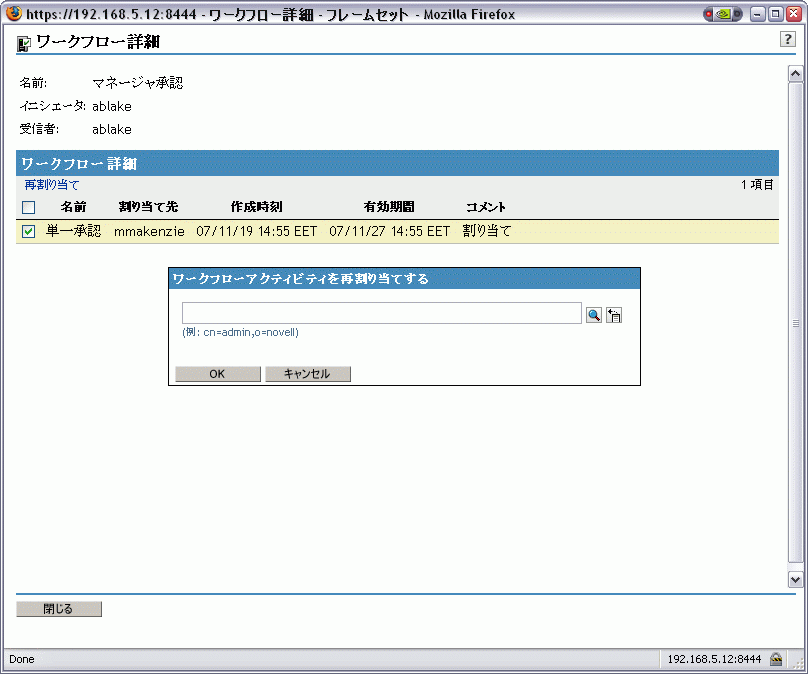Click the 割り当て先 column header

click(148, 207)
